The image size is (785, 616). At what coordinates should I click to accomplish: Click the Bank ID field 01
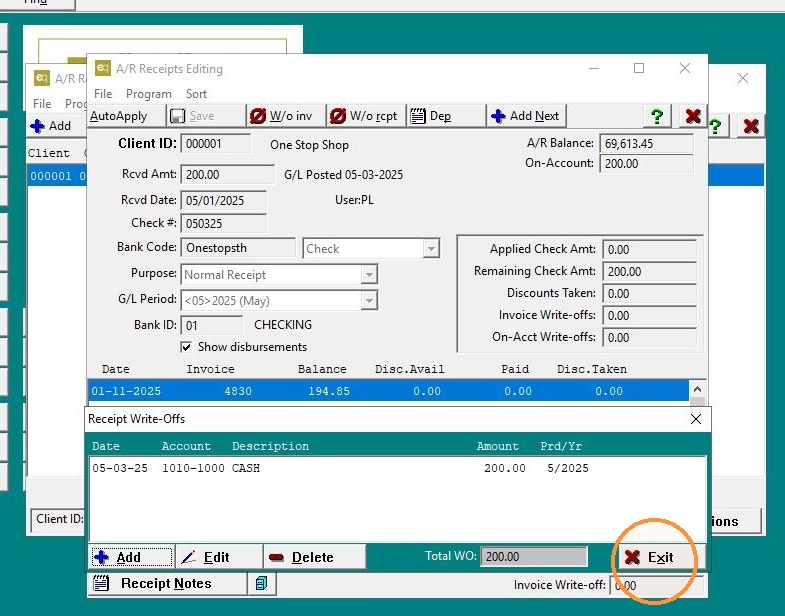212,325
